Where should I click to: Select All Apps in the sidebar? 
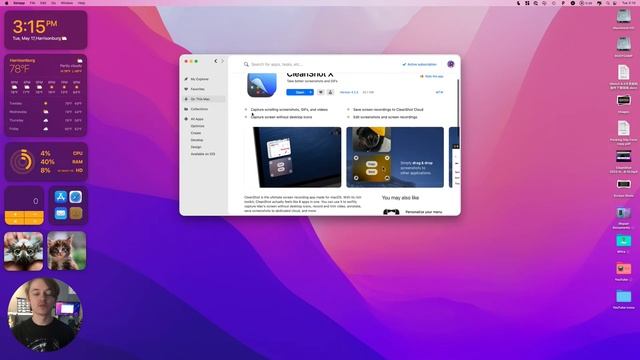tap(197, 119)
